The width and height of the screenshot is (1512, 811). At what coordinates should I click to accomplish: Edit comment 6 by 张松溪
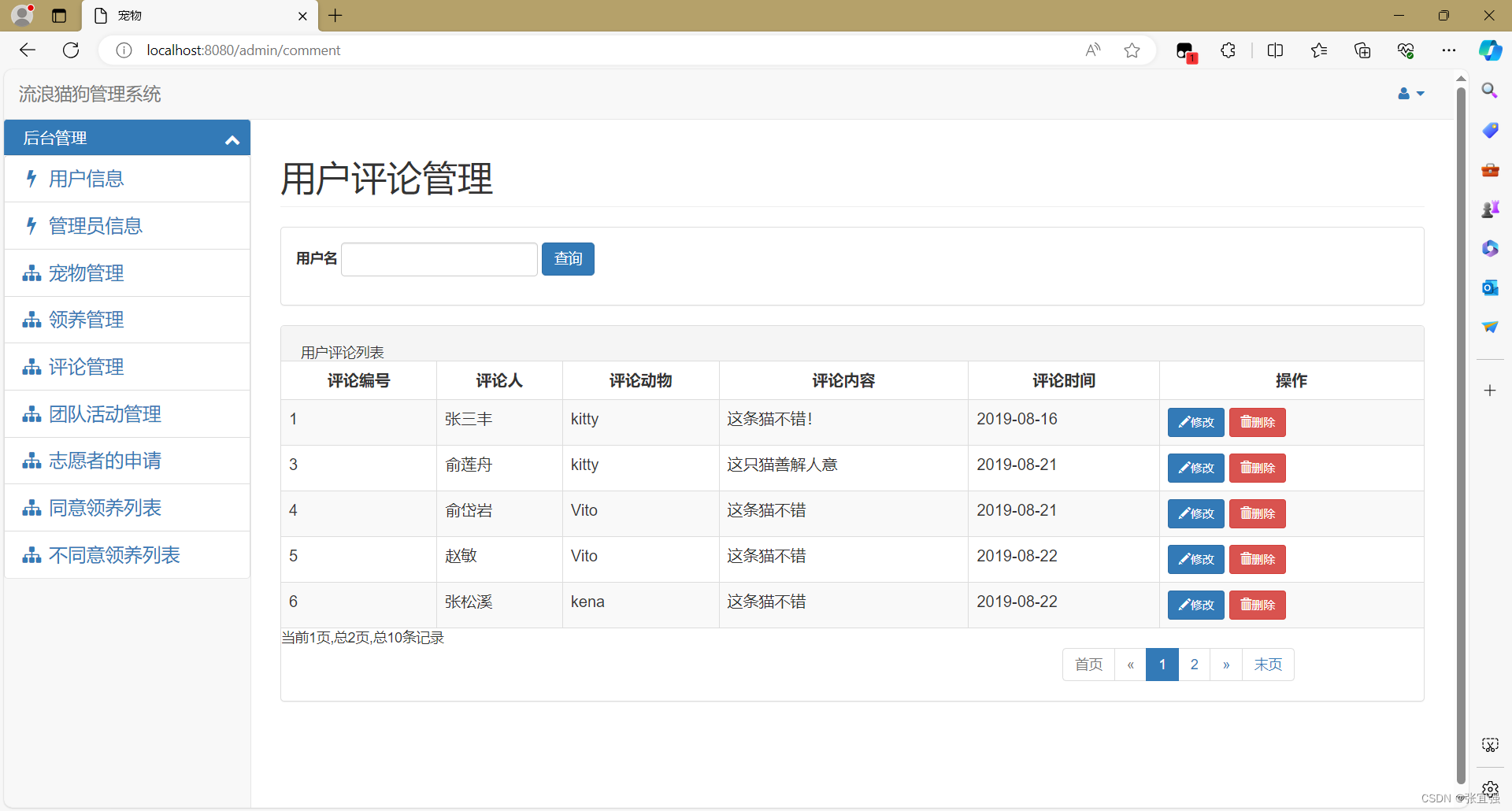pos(1195,605)
